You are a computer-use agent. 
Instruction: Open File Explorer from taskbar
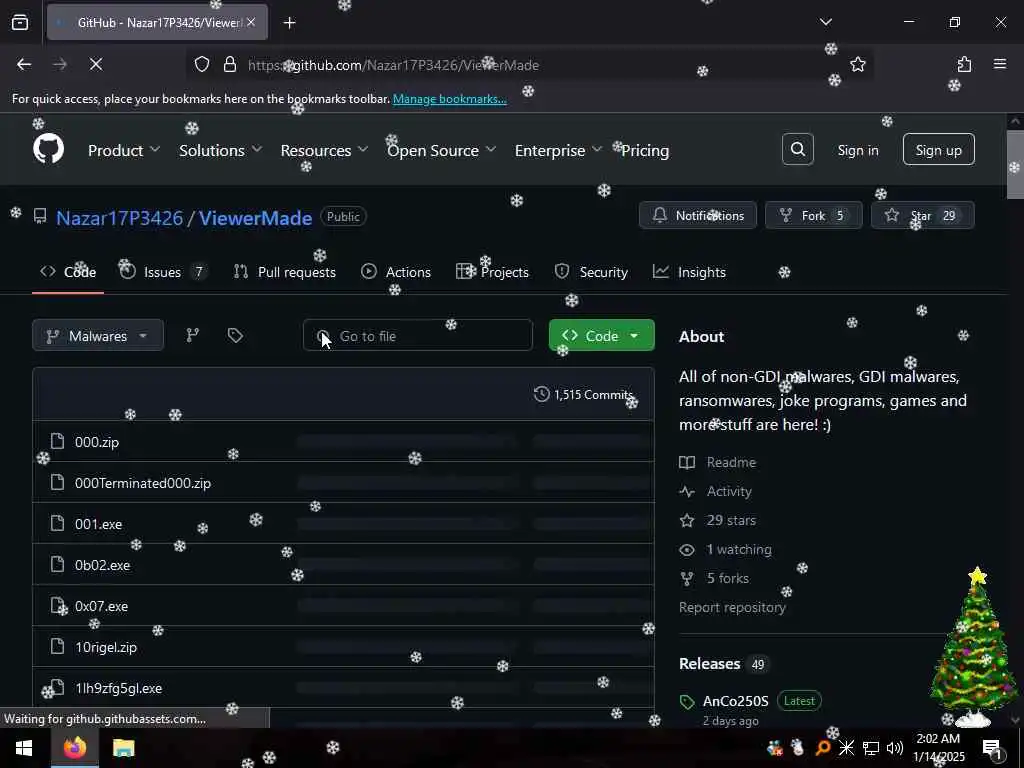(x=123, y=748)
